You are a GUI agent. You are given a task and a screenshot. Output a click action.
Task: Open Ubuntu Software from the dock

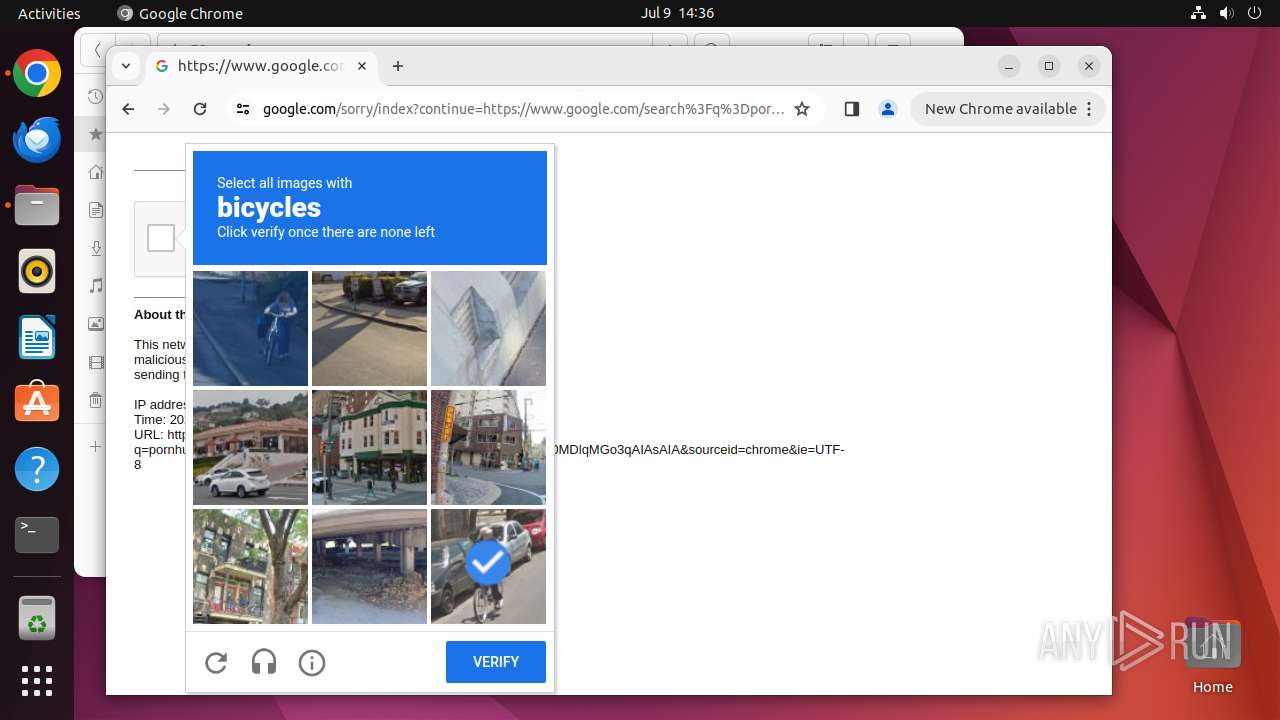click(x=37, y=403)
